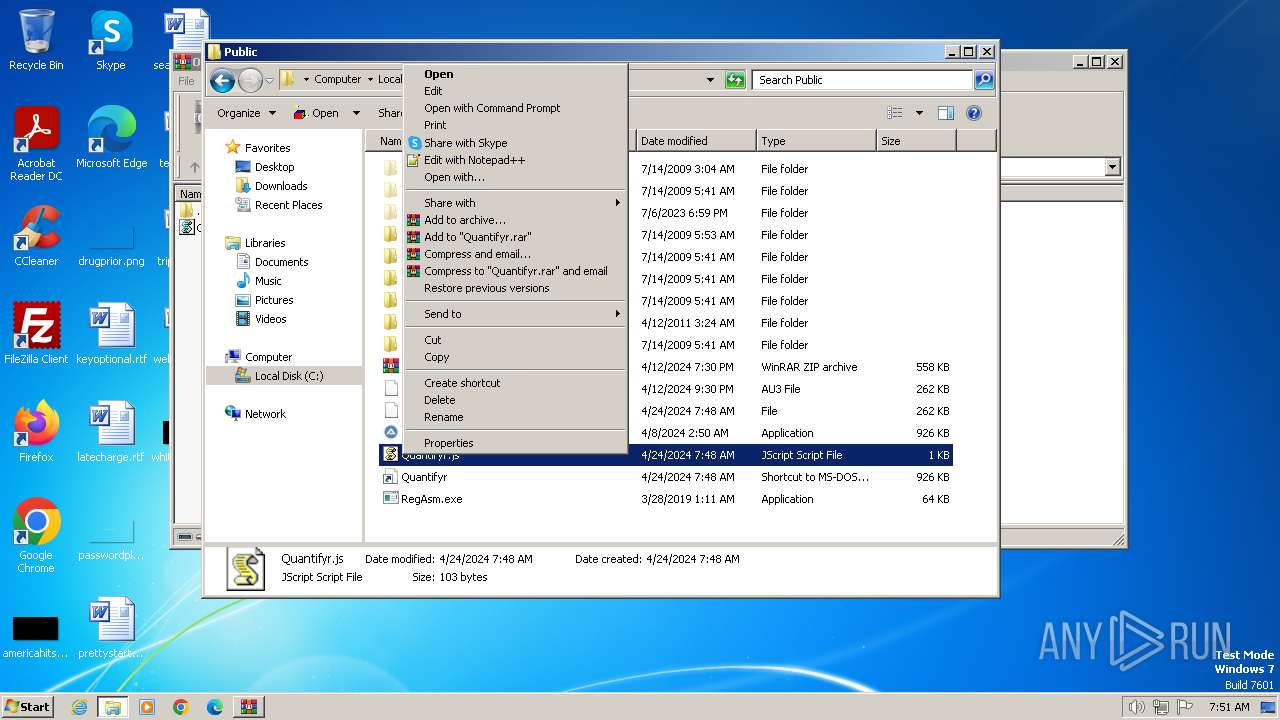Open recent pages dropdown beside Forward arrow
Viewport: 1280px width, 720px height.
coord(270,80)
